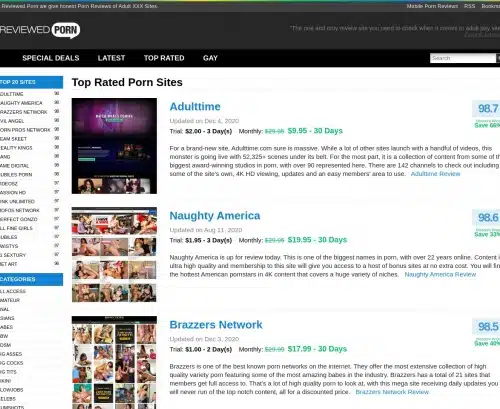Click the Naughty America thumbnail image
The width and height of the screenshot is (500, 409).
114,255
